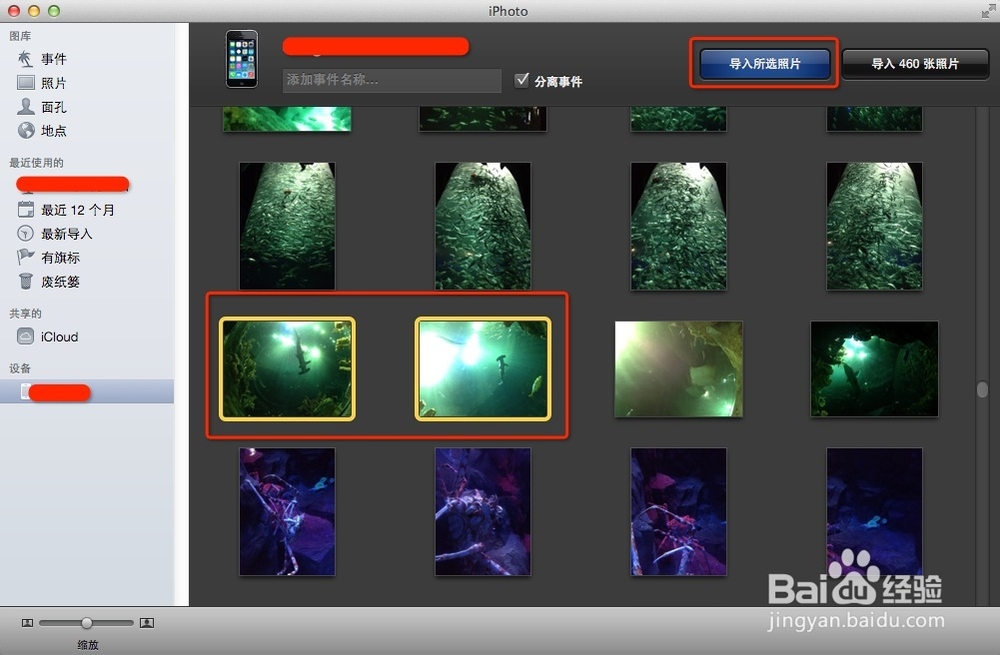This screenshot has height=655, width=1000.
Task: Collapse the 设备 section header
Action: coord(24,368)
